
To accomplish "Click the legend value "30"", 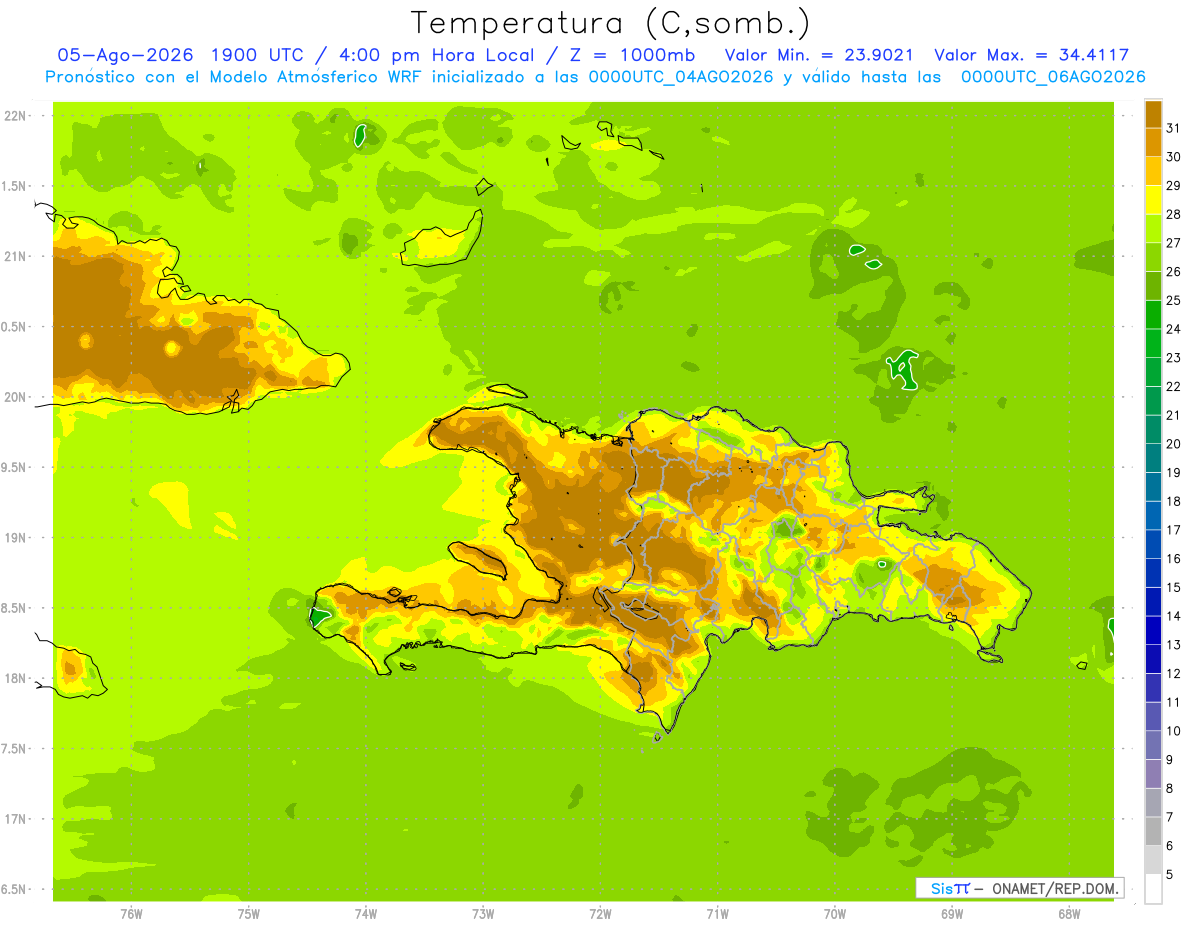I will (1174, 157).
